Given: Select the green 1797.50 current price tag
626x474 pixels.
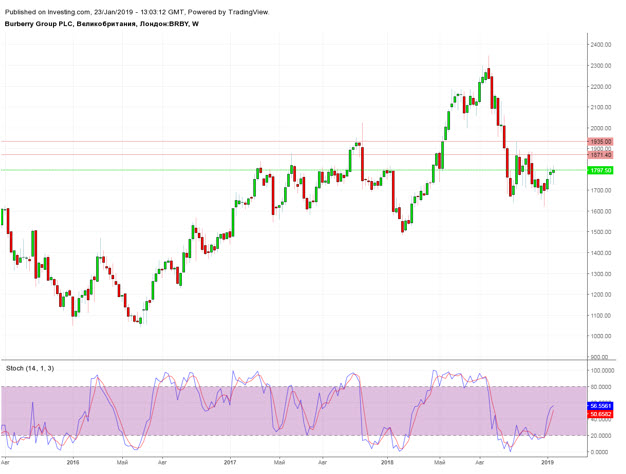Looking at the screenshot, I should 600,171.
